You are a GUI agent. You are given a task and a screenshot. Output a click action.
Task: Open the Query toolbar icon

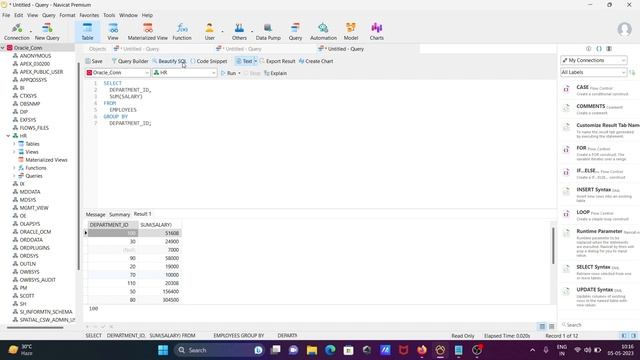[x=295, y=31]
